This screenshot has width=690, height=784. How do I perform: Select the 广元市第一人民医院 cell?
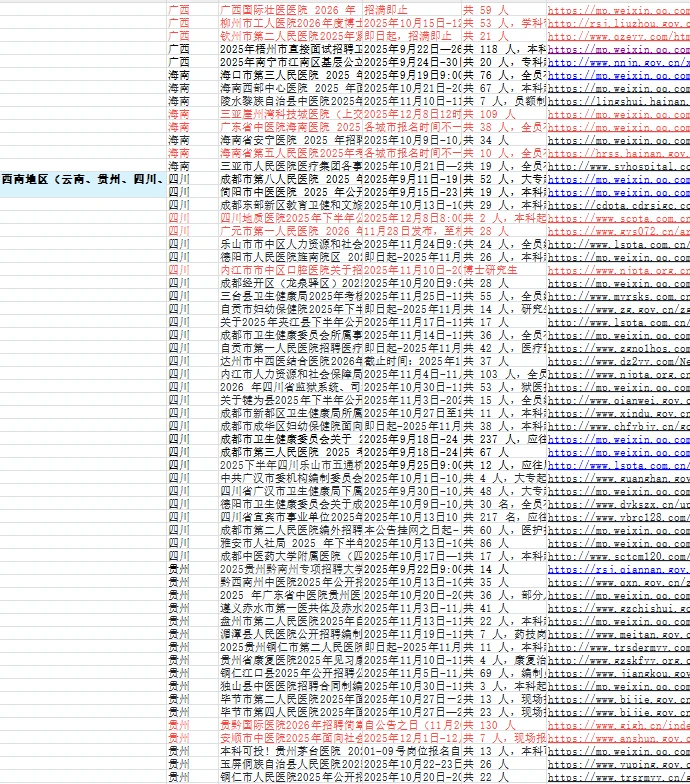291,231
